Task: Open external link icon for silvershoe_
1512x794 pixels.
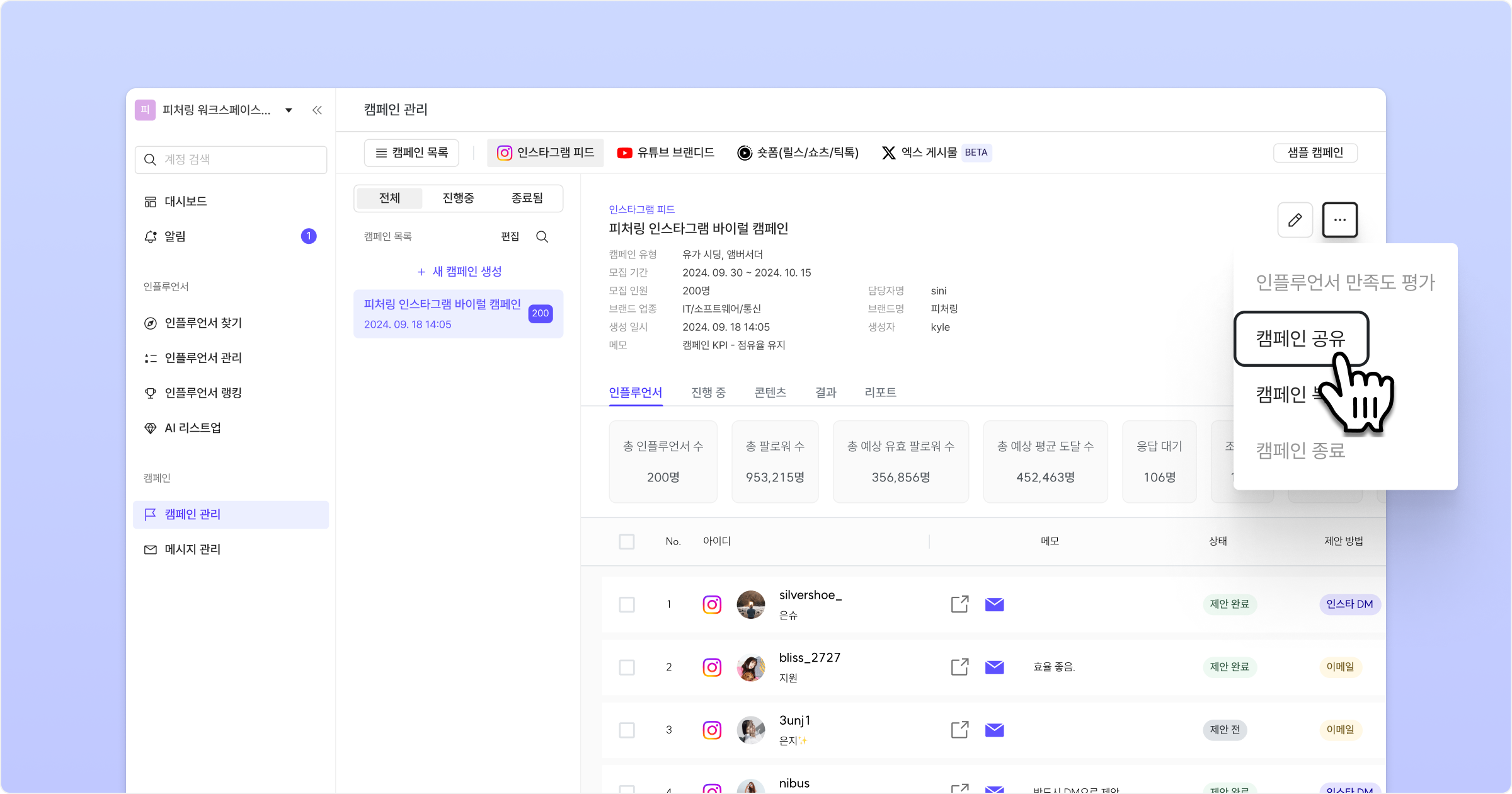Action: click(x=959, y=604)
